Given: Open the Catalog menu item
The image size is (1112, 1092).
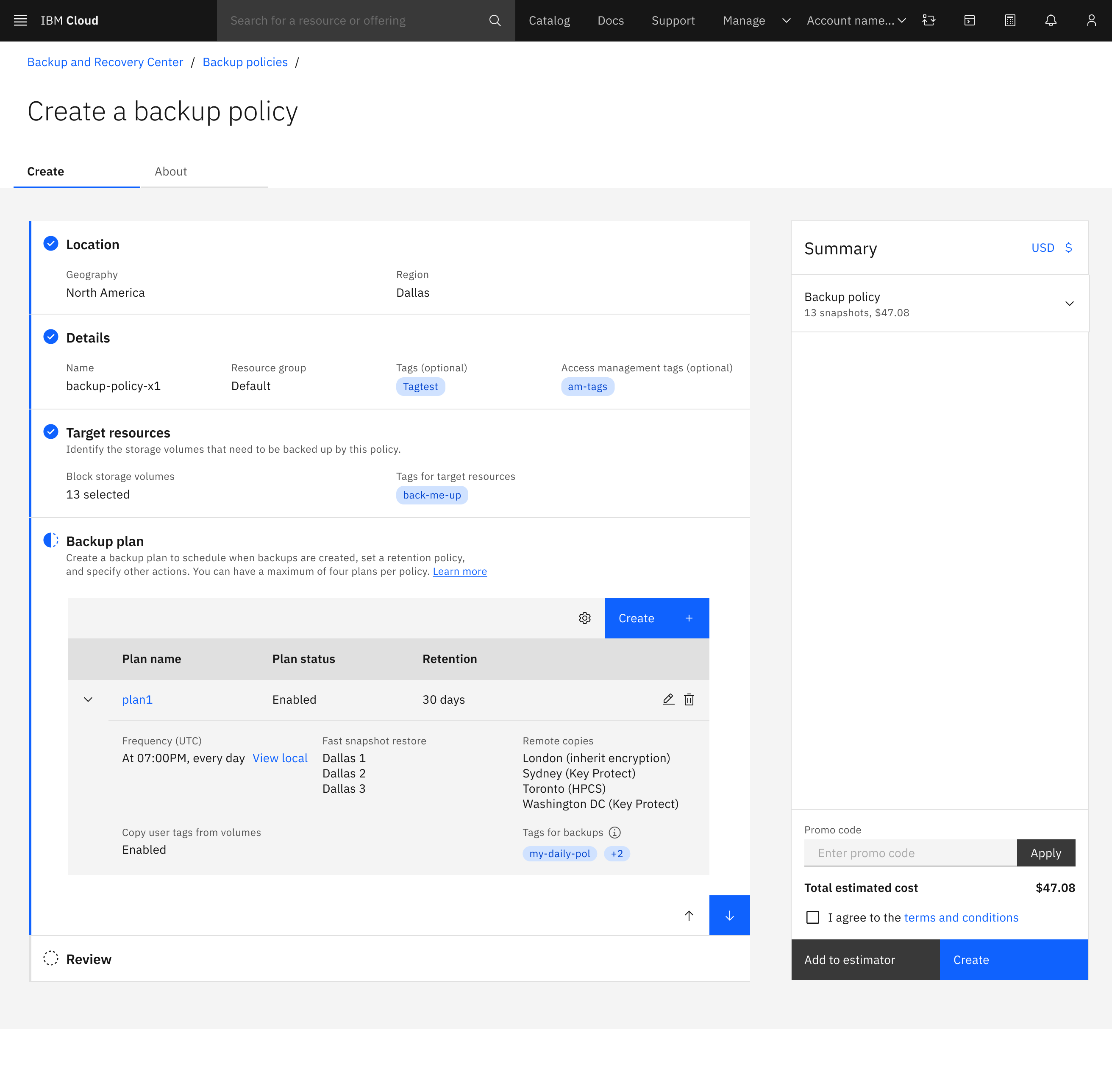Looking at the screenshot, I should [x=549, y=21].
